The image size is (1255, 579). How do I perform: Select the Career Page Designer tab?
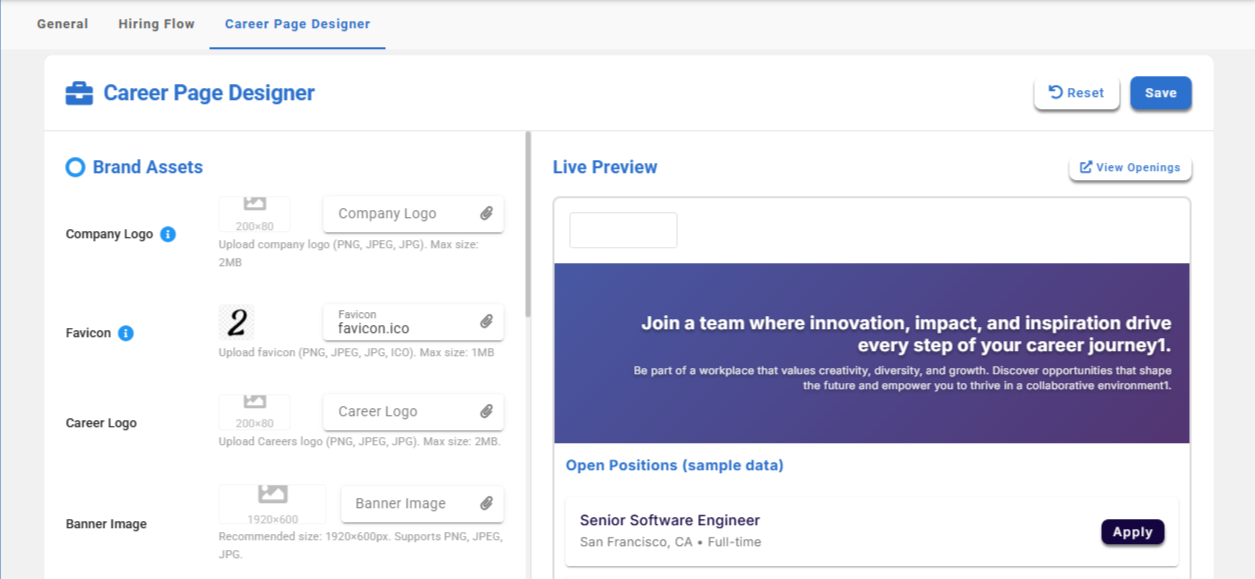pos(297,24)
